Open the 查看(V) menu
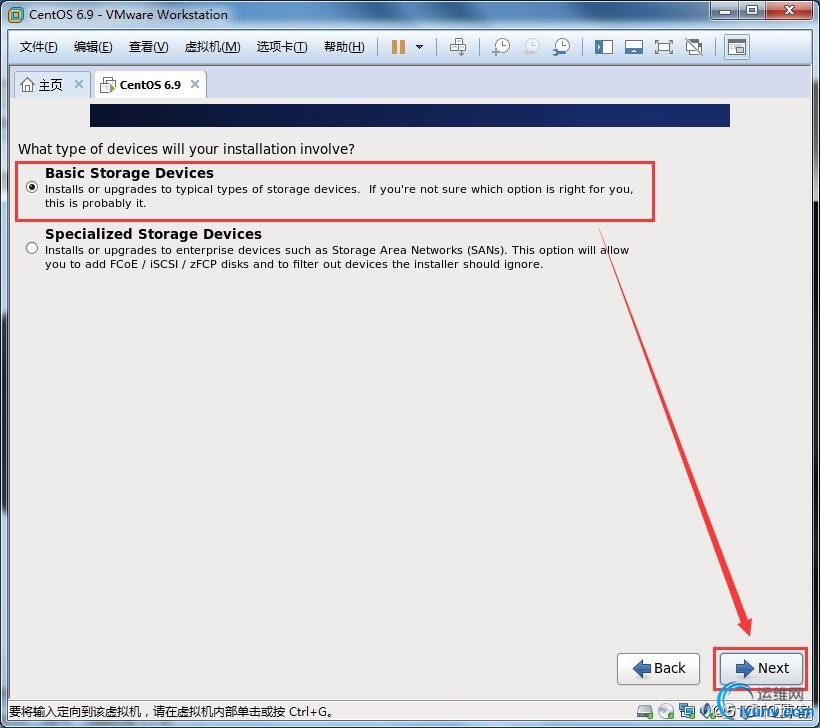820x728 pixels. (149, 47)
